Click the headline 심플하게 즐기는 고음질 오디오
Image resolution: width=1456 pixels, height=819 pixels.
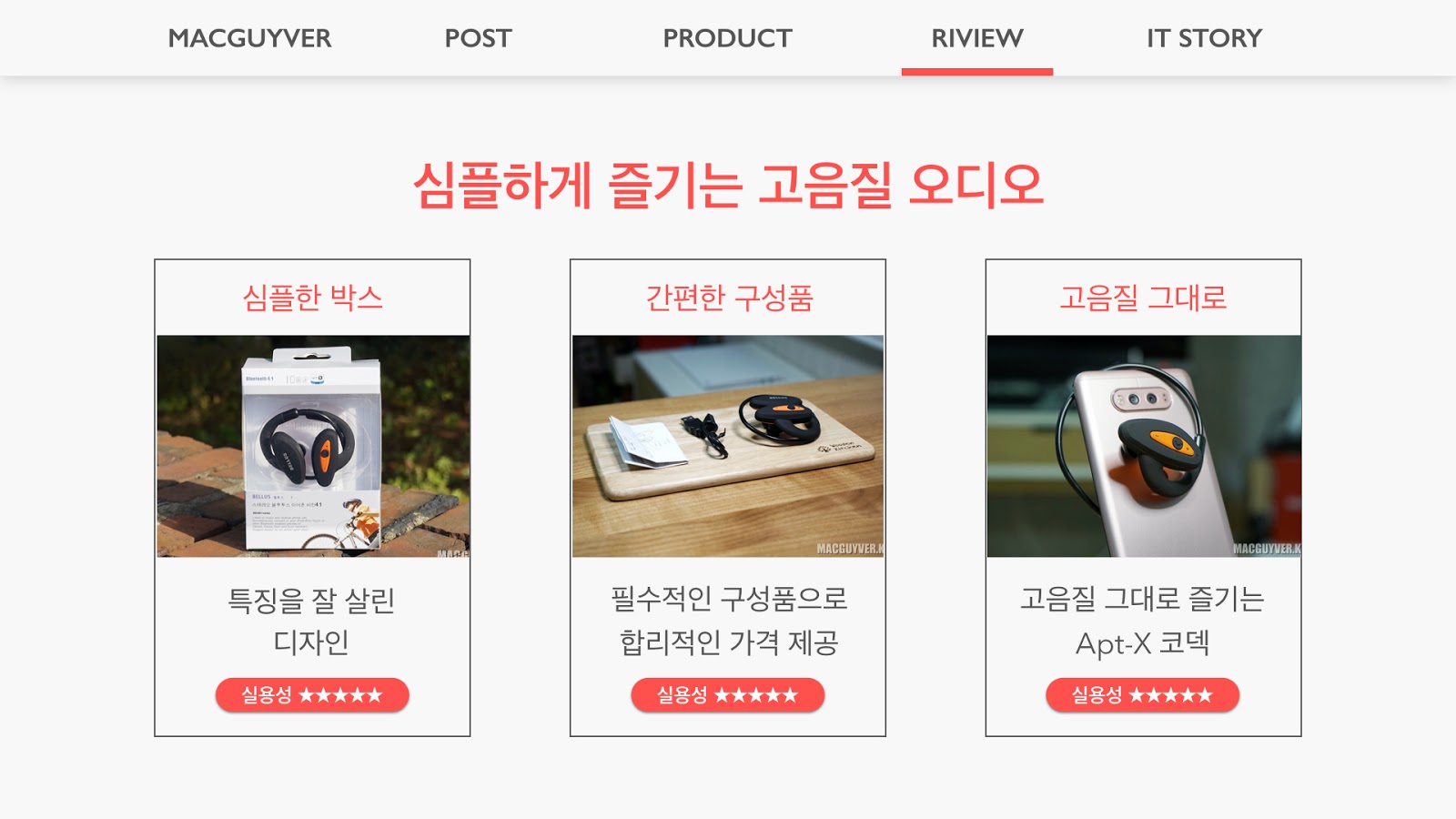(728, 186)
